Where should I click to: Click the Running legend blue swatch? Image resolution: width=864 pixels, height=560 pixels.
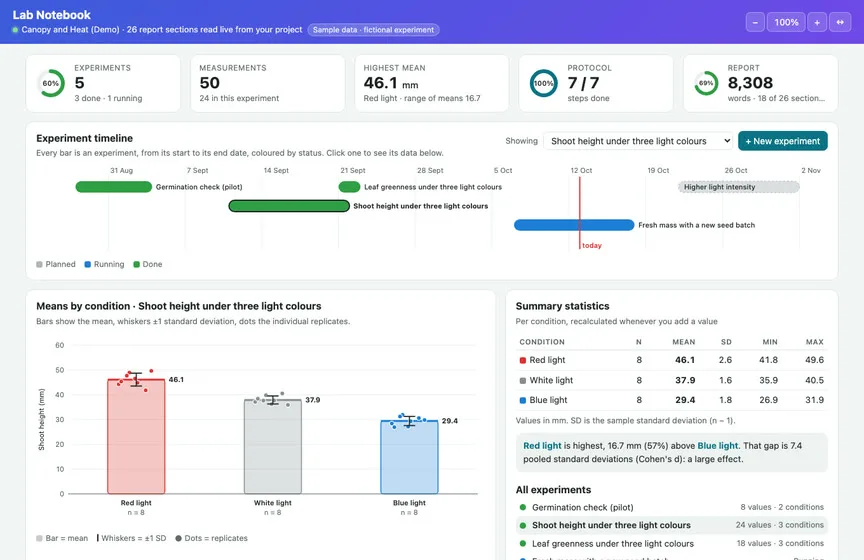point(88,265)
